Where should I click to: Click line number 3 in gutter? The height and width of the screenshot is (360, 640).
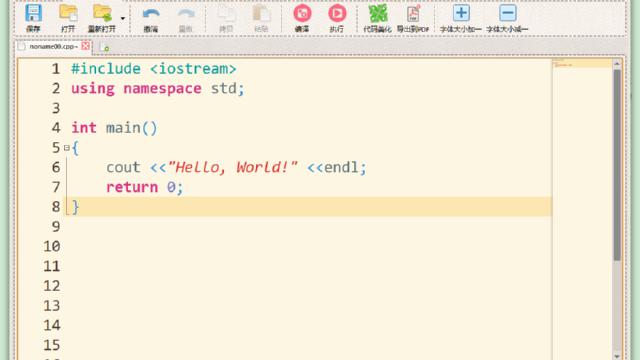[x=56, y=108]
